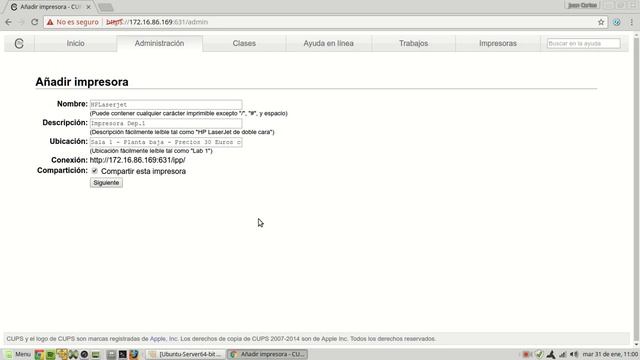Open a new browser tab
The image size is (640, 360).
(106, 7)
